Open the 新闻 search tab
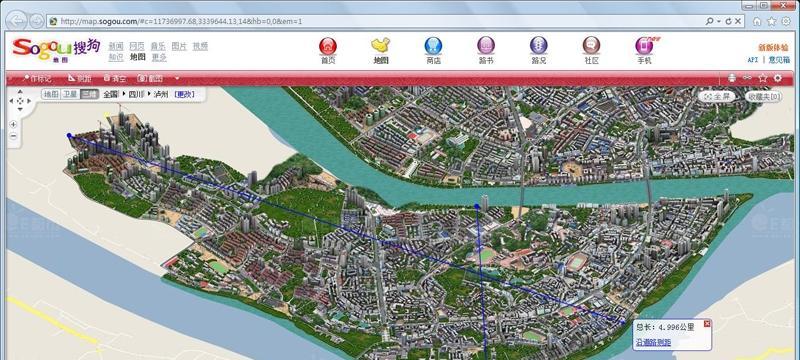Screen dimensions: 800x360 pos(116,46)
